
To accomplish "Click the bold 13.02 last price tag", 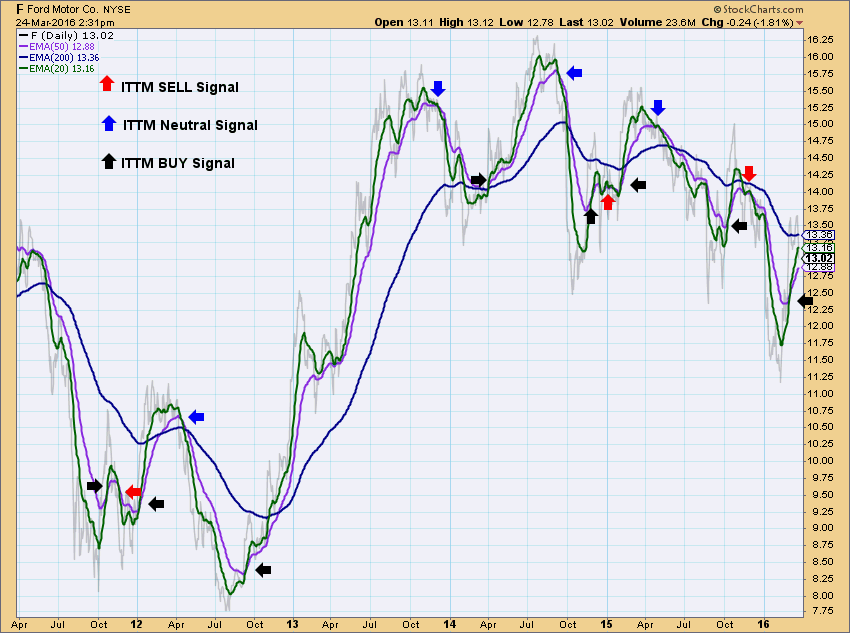I will [818, 258].
